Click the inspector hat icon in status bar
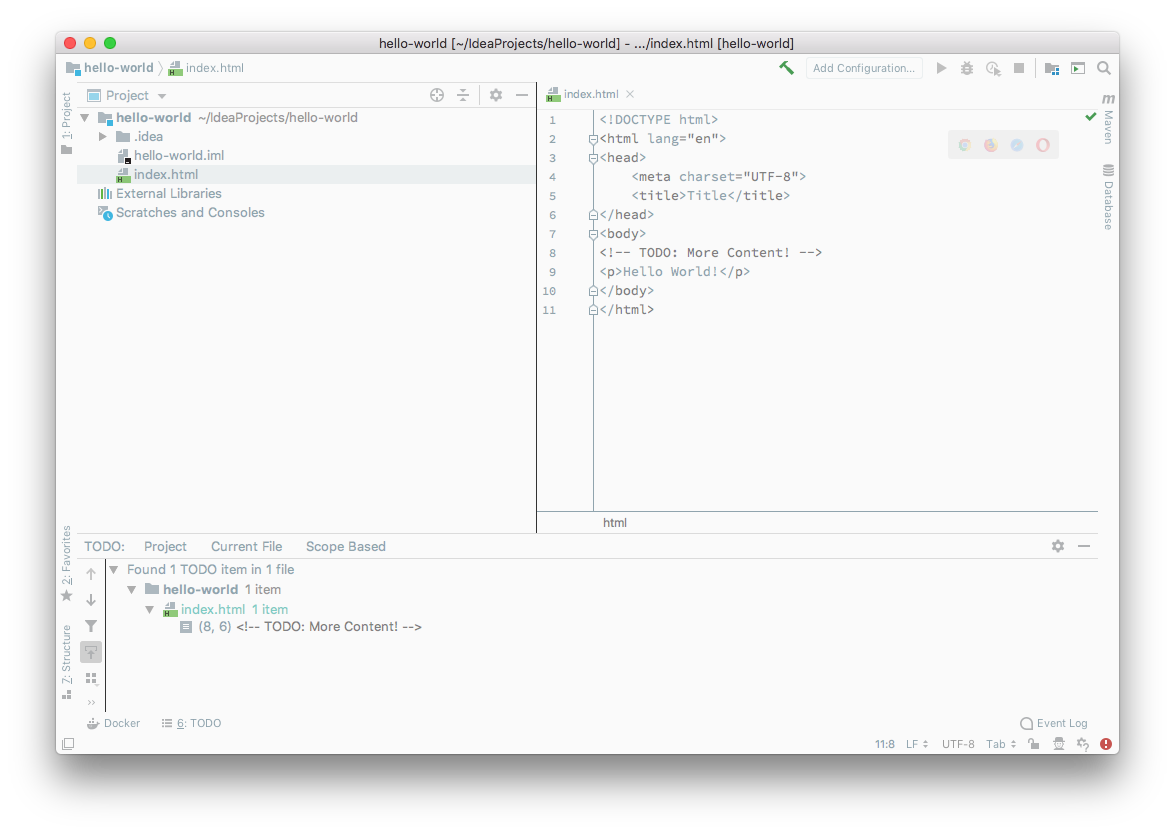 pyautogui.click(x=1058, y=744)
